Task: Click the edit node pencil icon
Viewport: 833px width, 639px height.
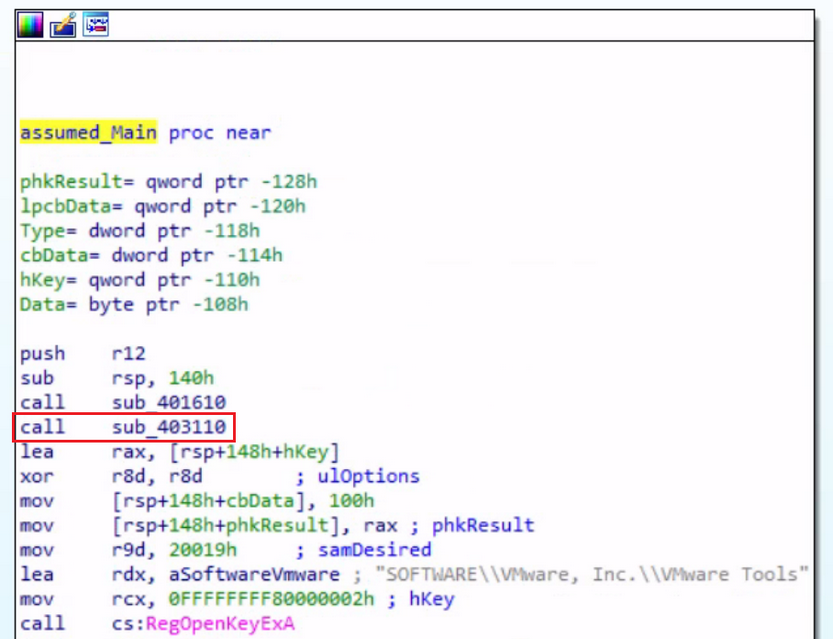Action: (x=63, y=25)
